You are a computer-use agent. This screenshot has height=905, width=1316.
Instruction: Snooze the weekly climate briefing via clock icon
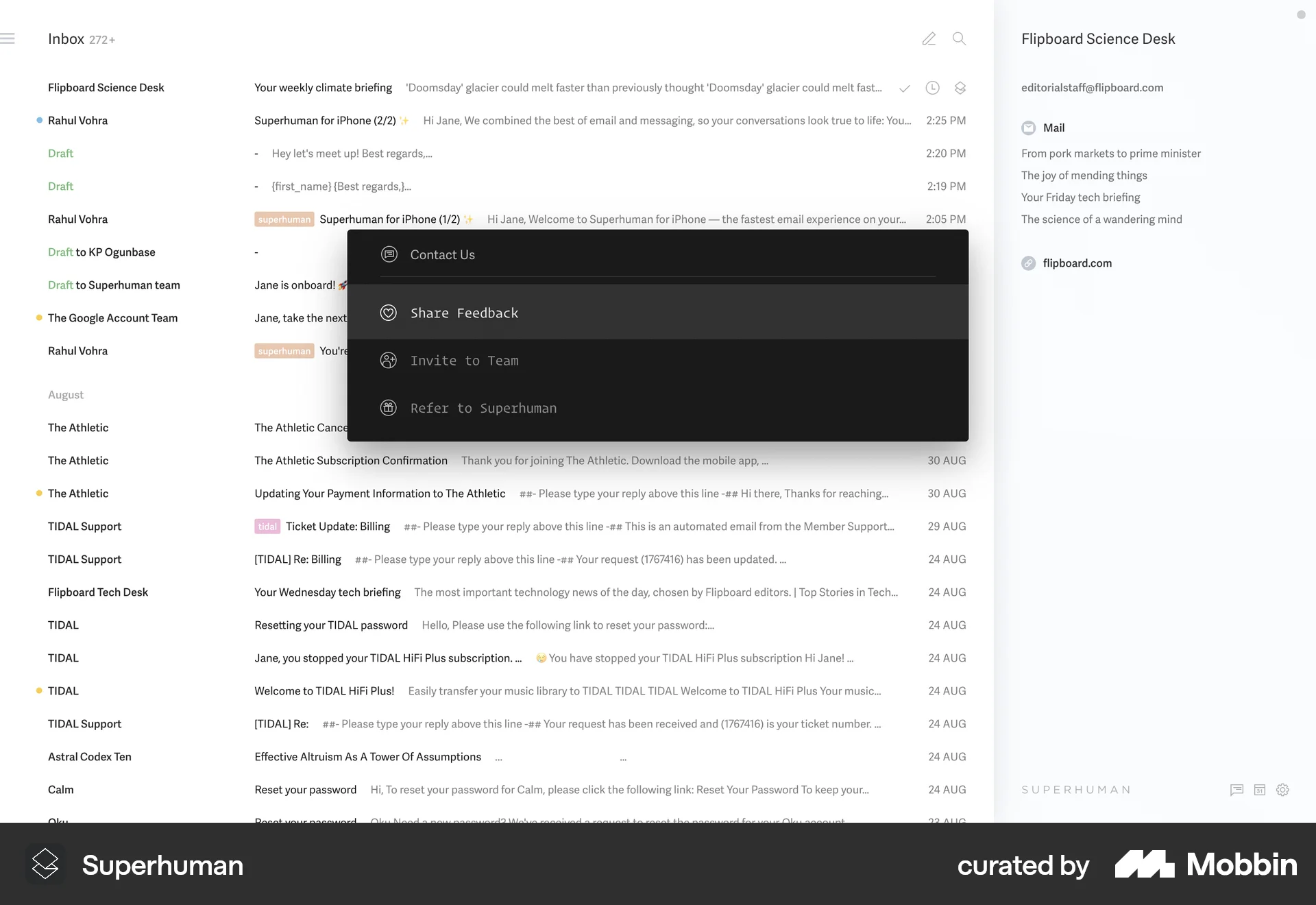(x=932, y=88)
